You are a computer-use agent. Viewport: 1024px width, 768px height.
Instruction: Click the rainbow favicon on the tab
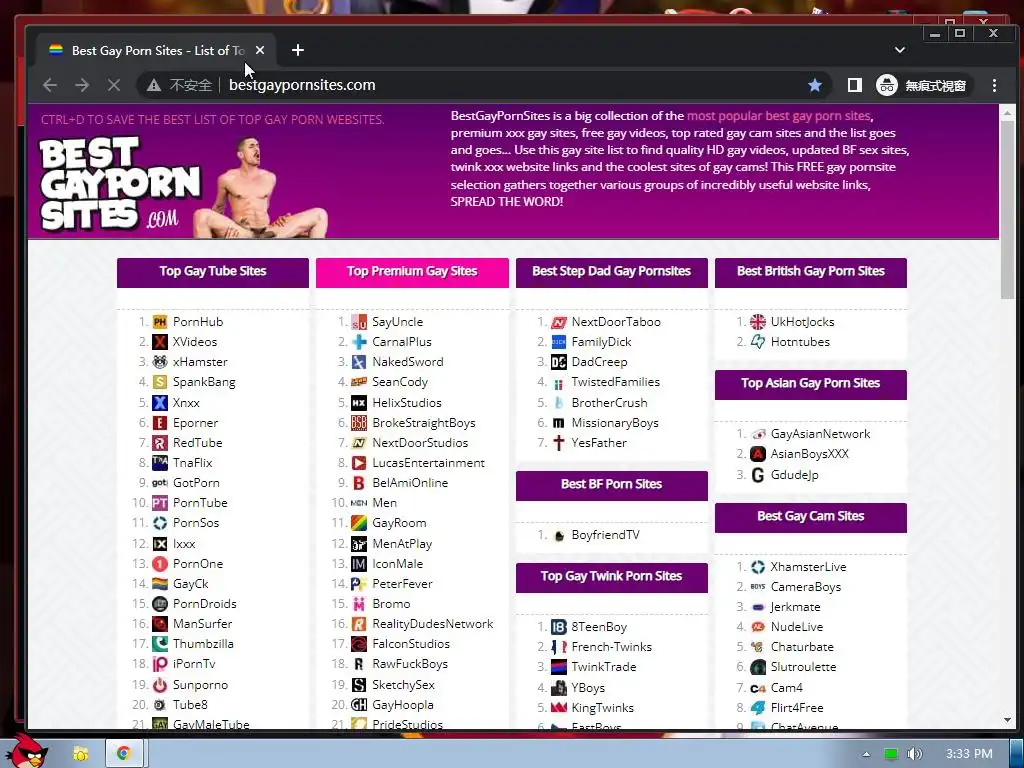(x=56, y=50)
